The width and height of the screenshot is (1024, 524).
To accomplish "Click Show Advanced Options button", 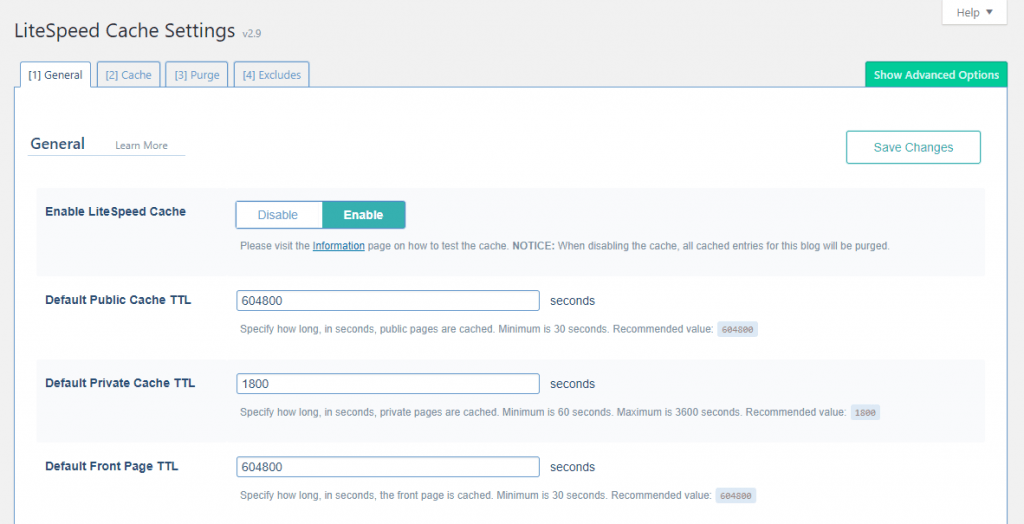I will pyautogui.click(x=936, y=75).
